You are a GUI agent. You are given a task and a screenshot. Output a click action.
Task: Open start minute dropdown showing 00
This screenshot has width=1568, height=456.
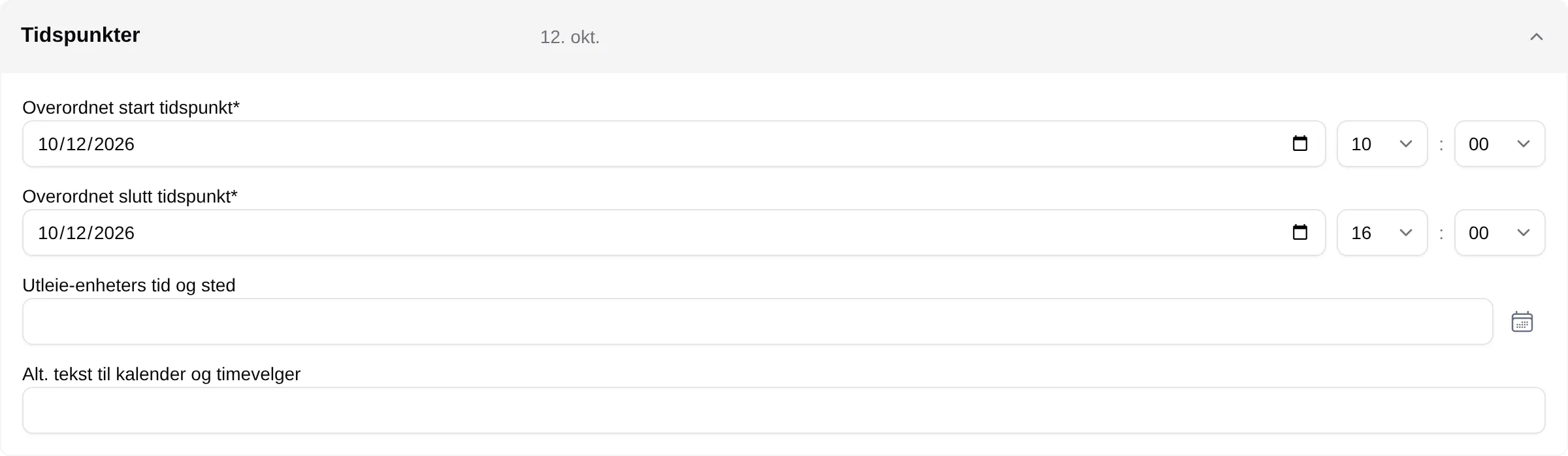[x=1499, y=144]
